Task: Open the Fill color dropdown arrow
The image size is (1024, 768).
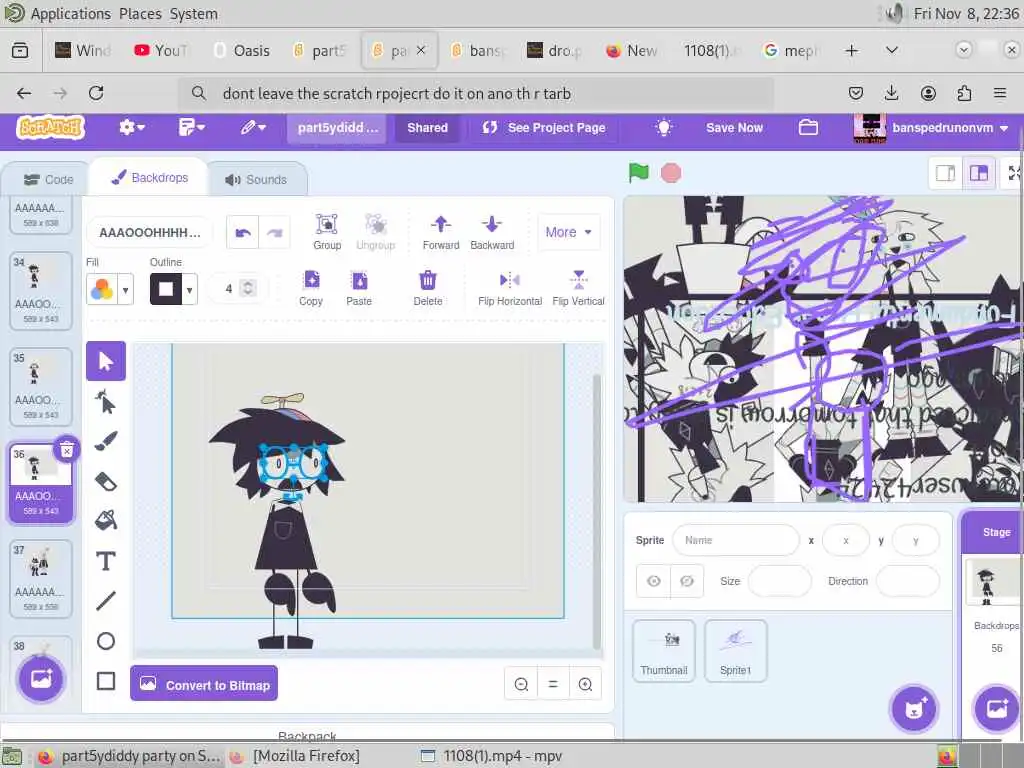Action: point(125,289)
